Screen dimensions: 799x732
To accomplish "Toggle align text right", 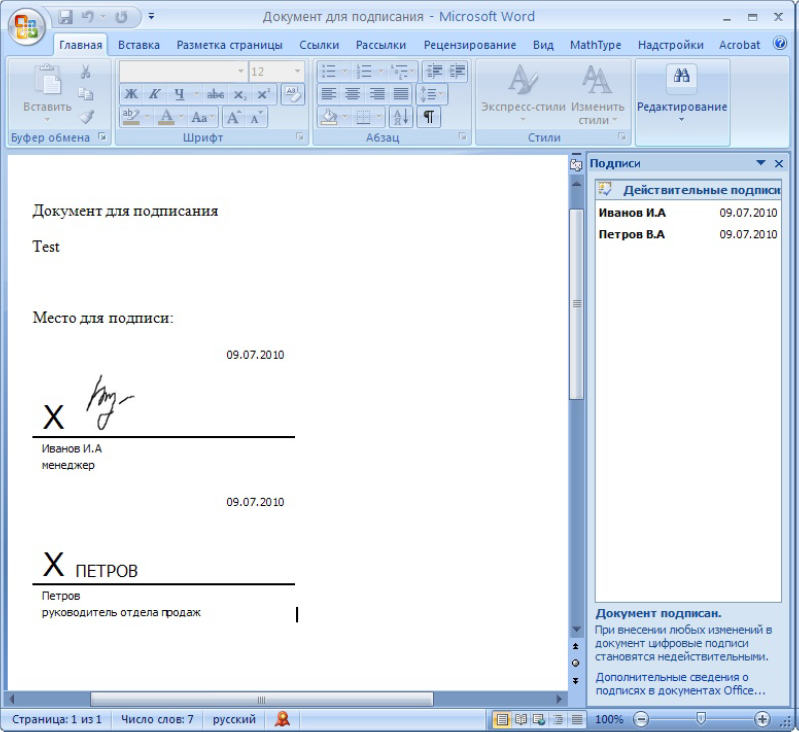I will (x=377, y=94).
